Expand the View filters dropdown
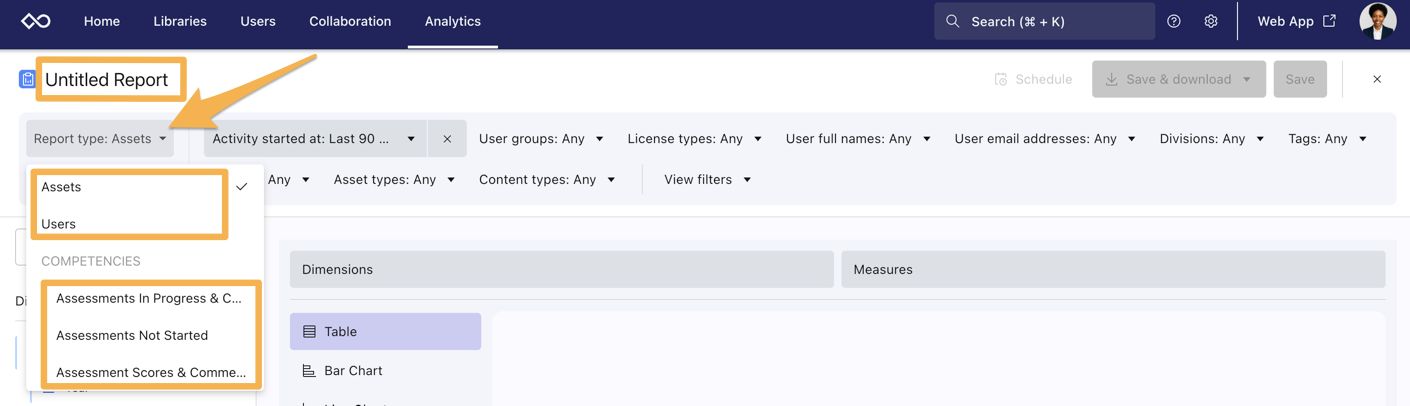Image resolution: width=1410 pixels, height=406 pixels. pos(707,180)
